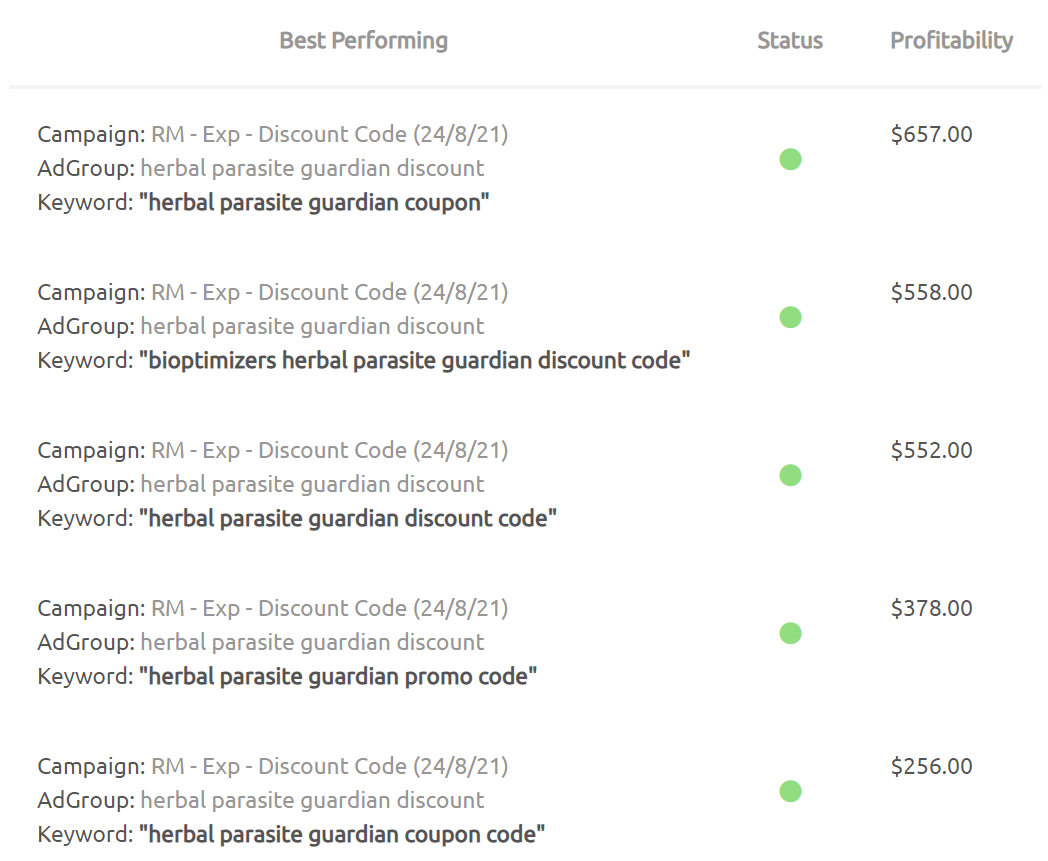Open AdGroup link in second row

point(312,327)
